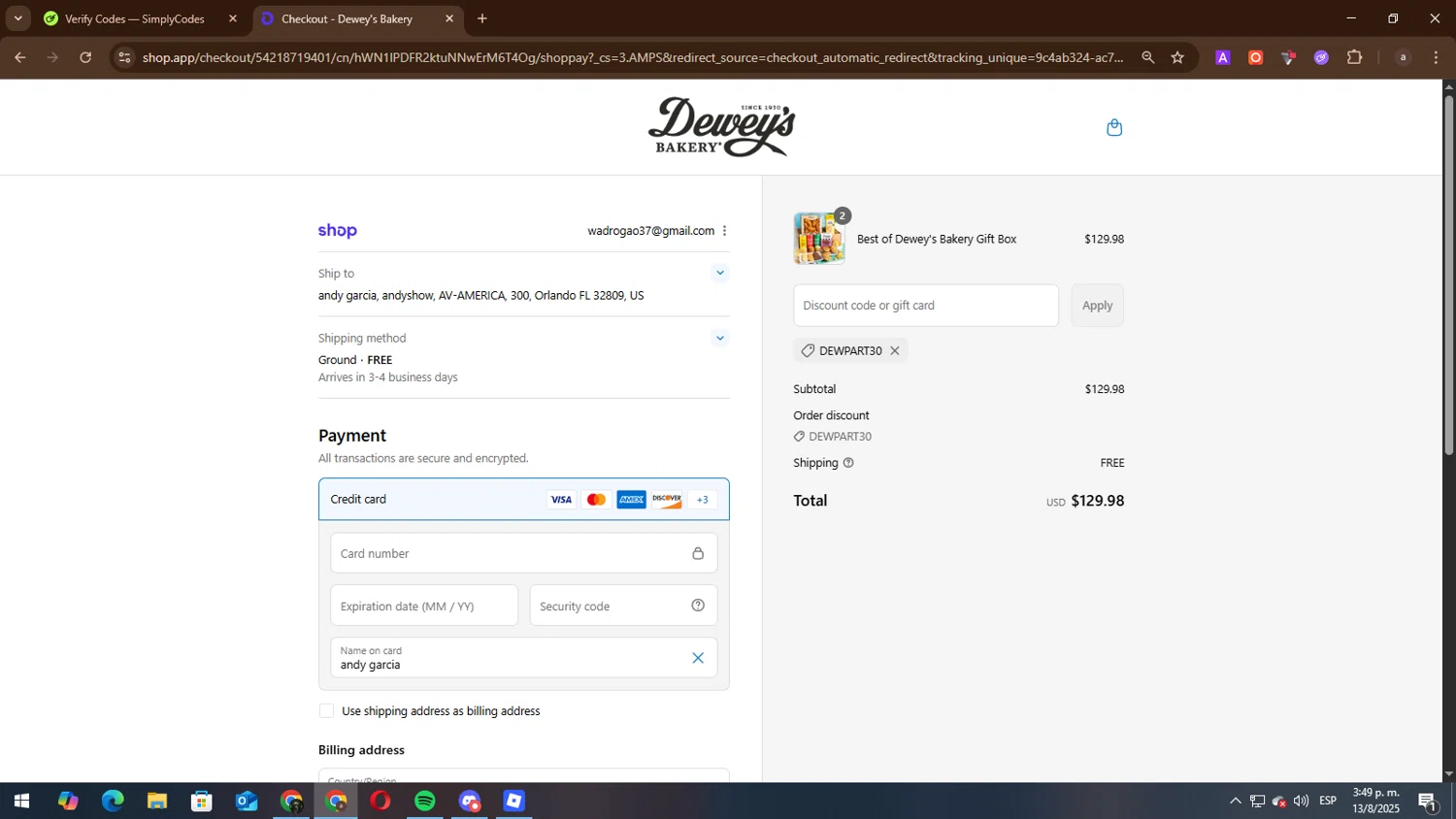
Task: Close the Checkout tab
Action: (449, 18)
